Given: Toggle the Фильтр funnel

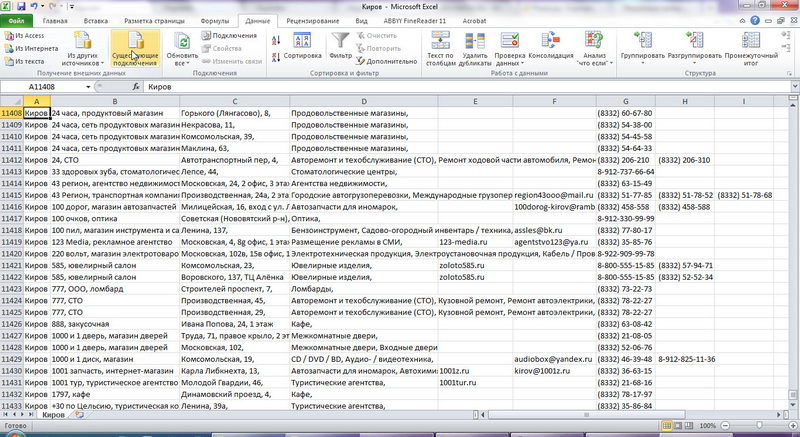Looking at the screenshot, I should point(340,47).
